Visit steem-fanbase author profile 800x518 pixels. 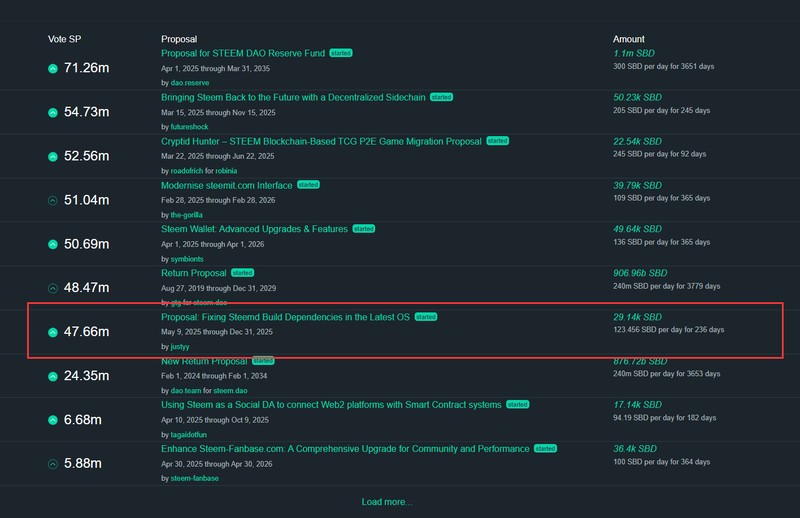point(194,478)
